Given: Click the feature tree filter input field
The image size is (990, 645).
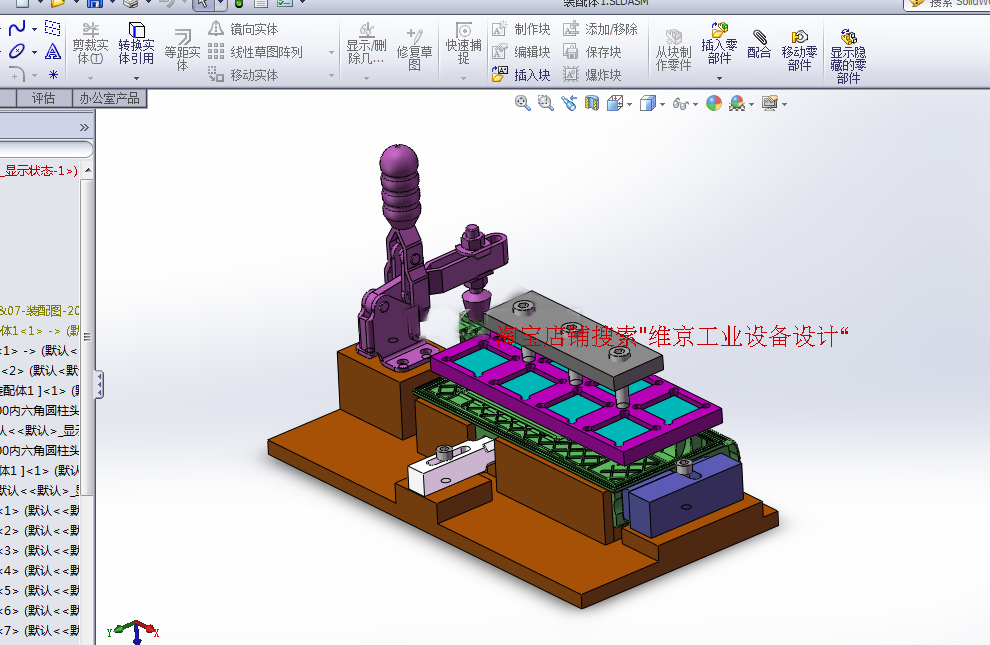Looking at the screenshot, I should click(45, 150).
